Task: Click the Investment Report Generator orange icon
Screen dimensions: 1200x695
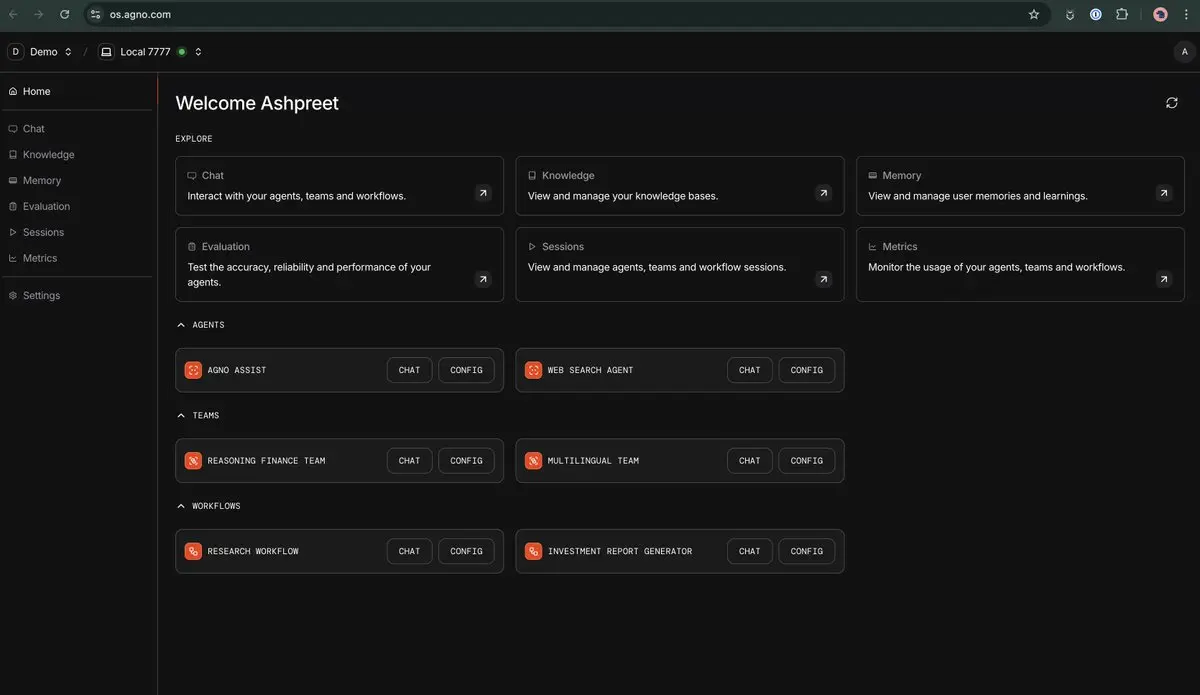Action: (x=533, y=551)
